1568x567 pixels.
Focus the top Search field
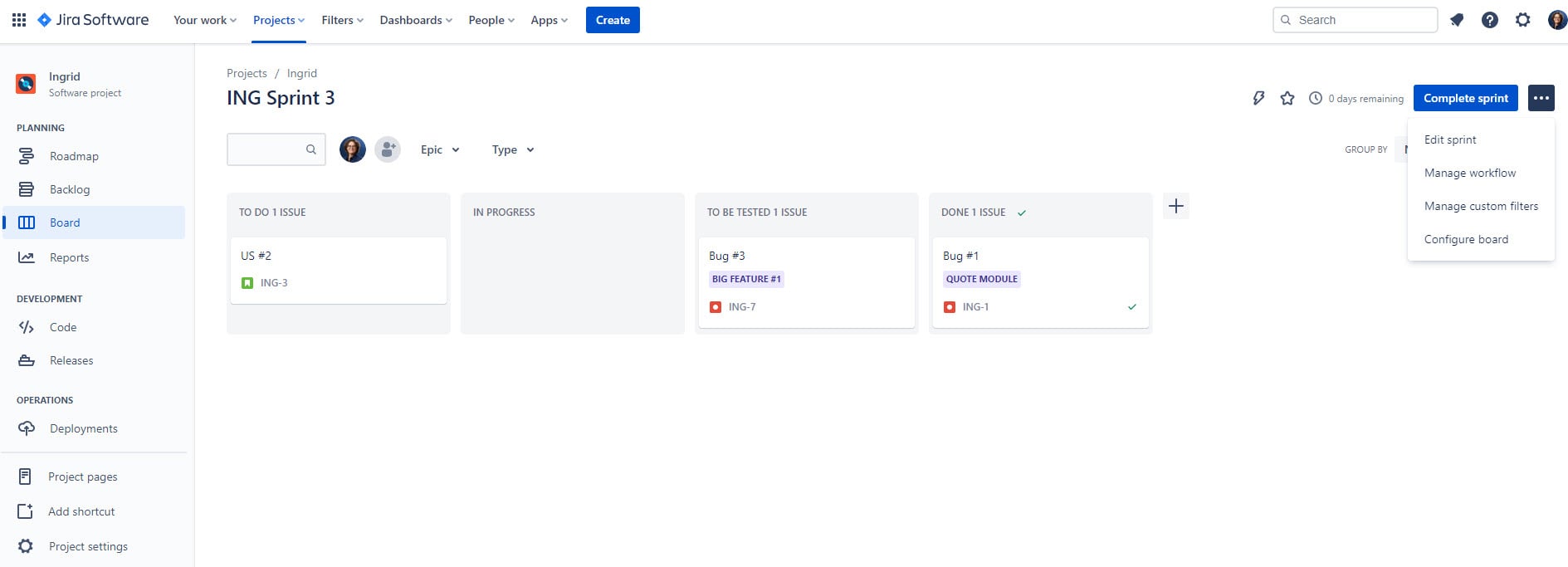coord(1355,20)
